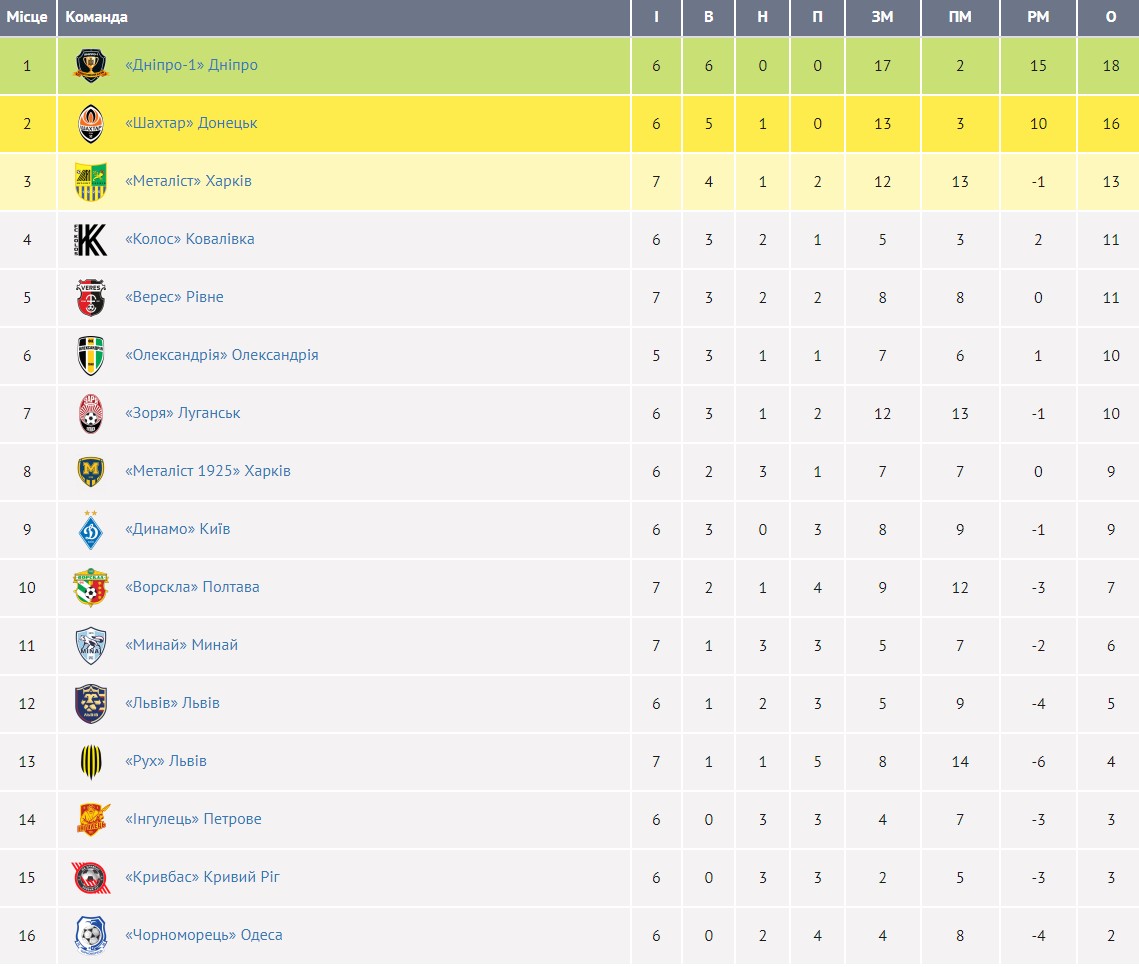Click the Zorya Luhansk club logo
The width and height of the screenshot is (1139, 967).
pos(91,414)
